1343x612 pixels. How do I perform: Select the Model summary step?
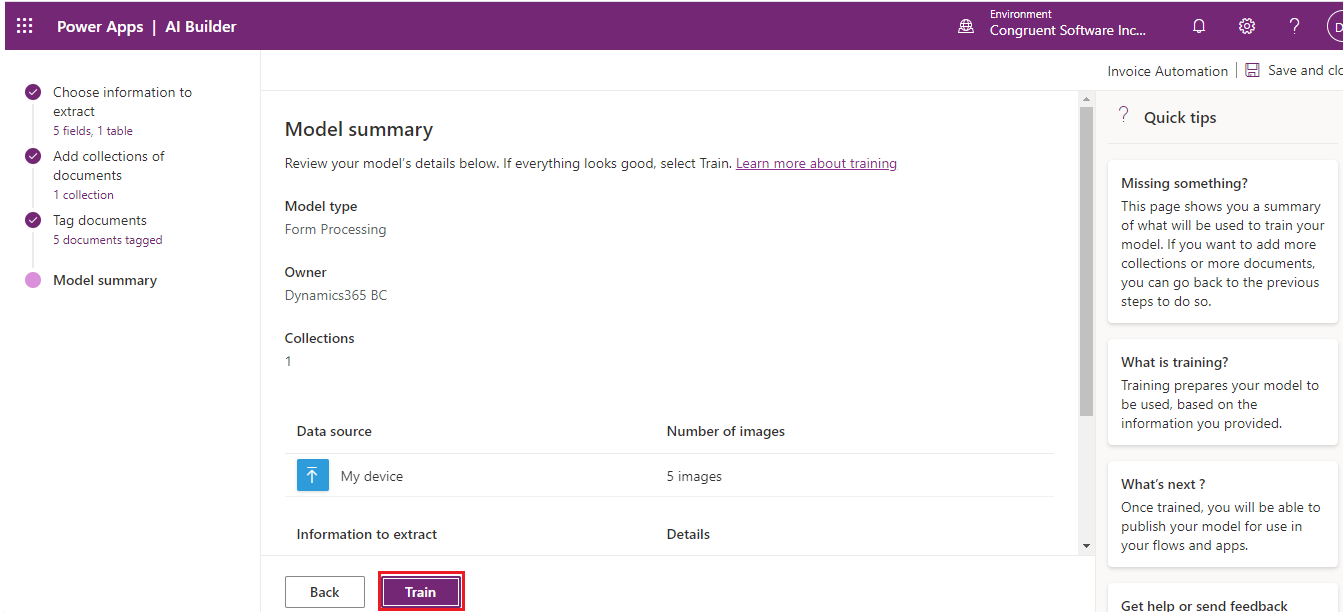(x=105, y=281)
